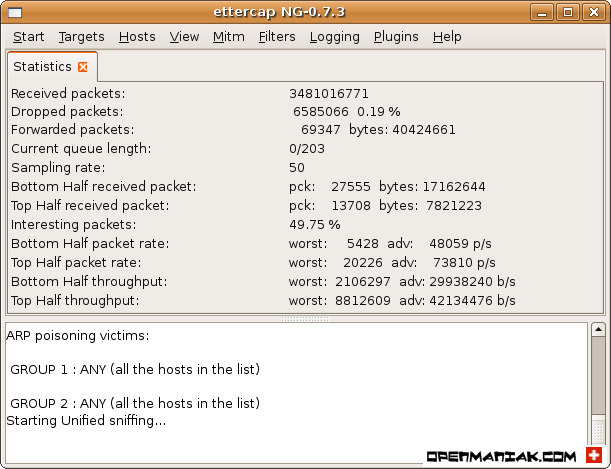Click the adv value 29938240 b/s
The image size is (611, 469).
tap(472, 282)
